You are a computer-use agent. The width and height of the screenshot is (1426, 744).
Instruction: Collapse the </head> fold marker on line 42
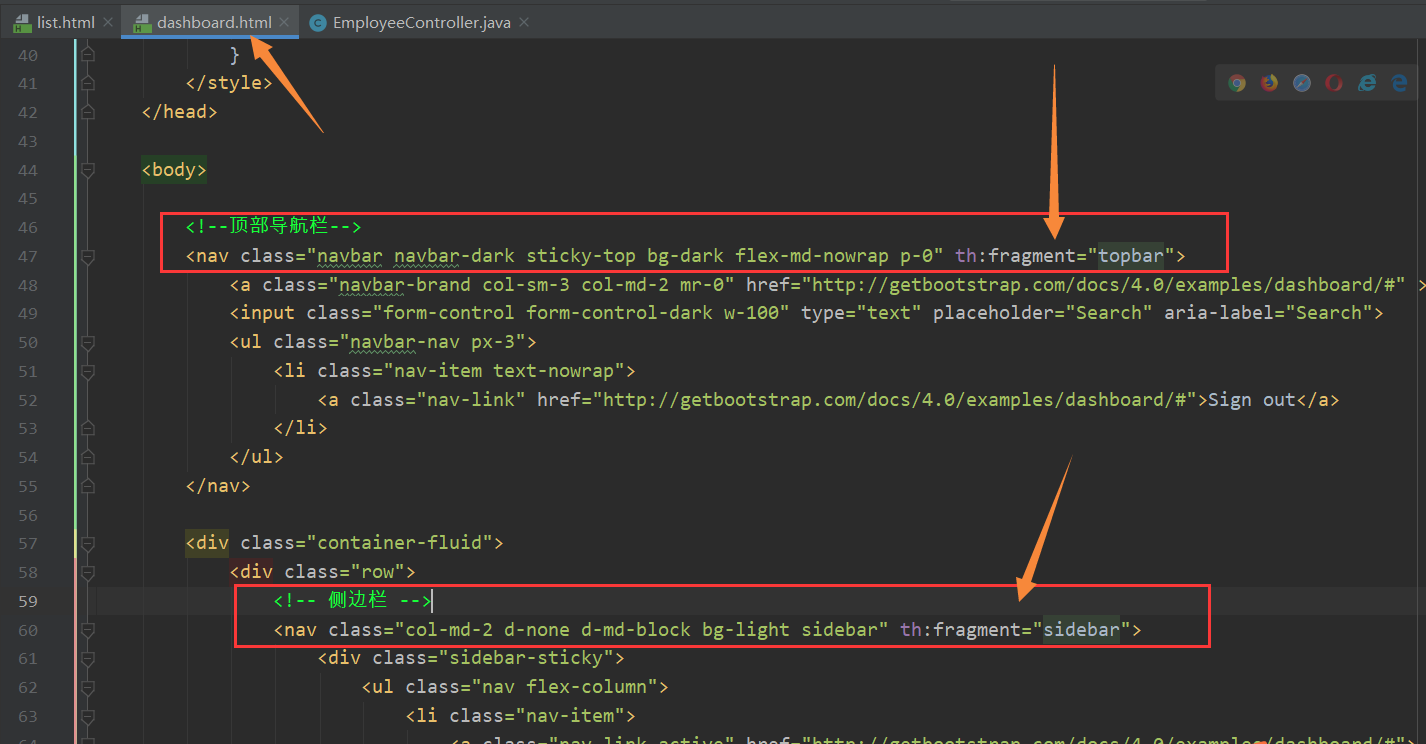pyautogui.click(x=88, y=112)
